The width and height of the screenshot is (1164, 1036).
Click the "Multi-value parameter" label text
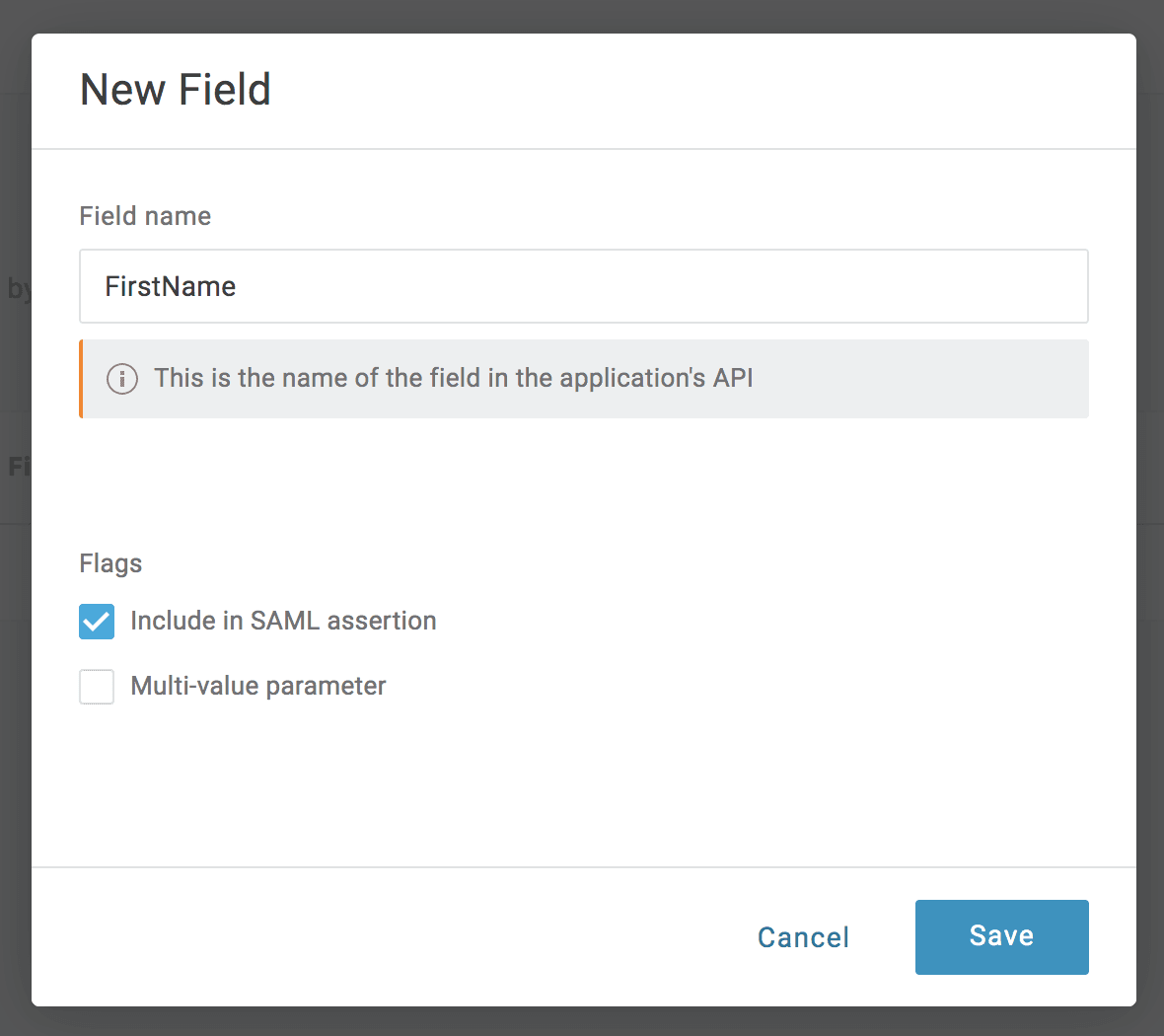[x=258, y=686]
